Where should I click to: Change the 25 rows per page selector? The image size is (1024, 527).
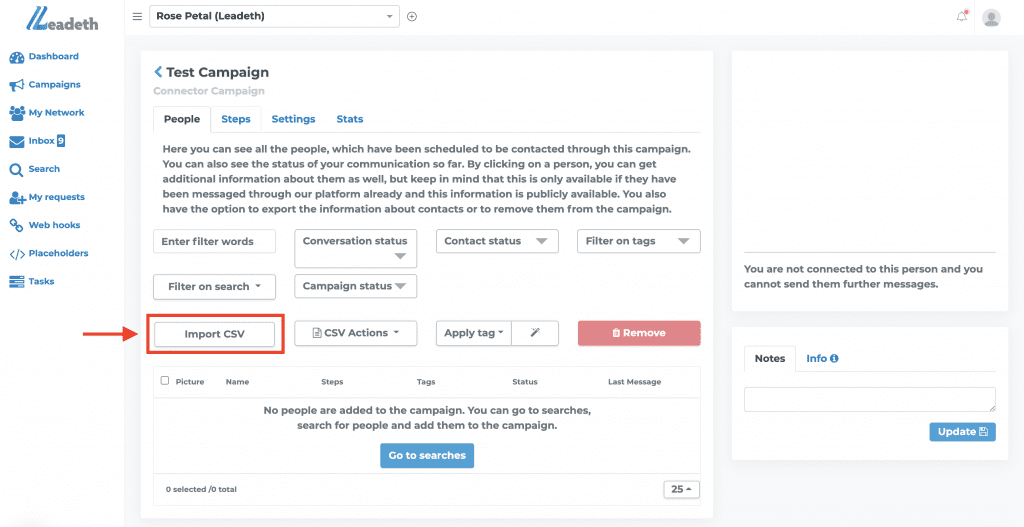[681, 489]
